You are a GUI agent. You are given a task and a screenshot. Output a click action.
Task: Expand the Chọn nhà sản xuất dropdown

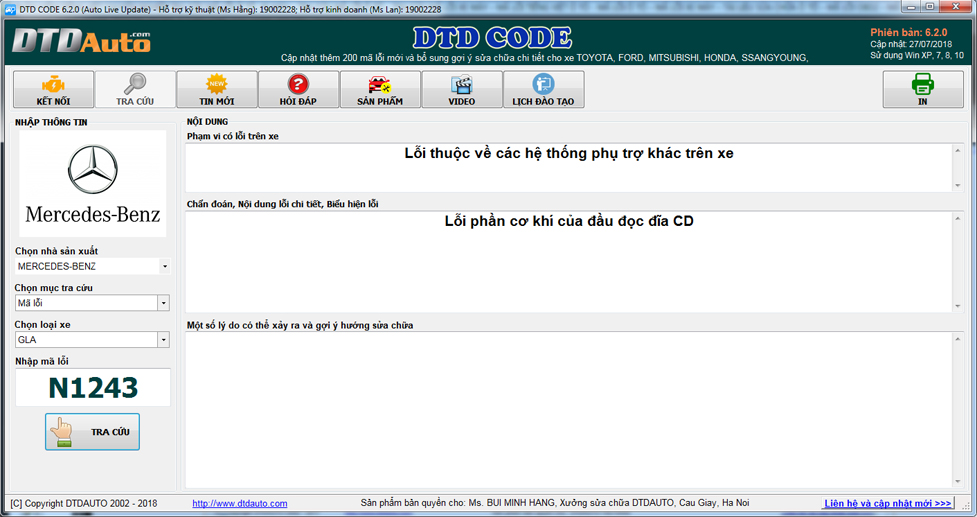[164, 267]
